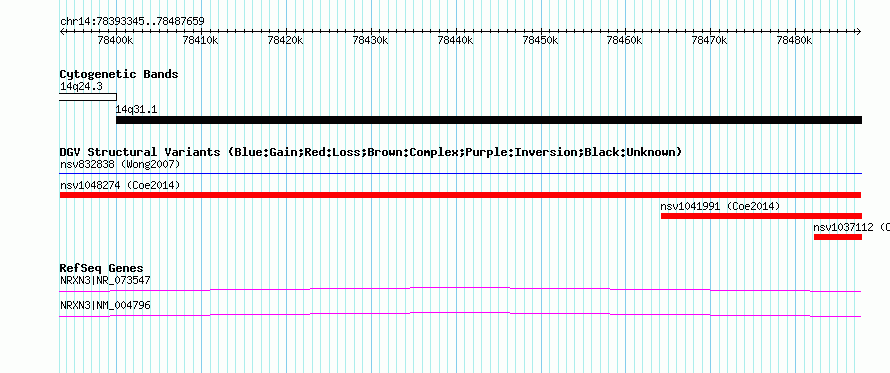Click the 78440k ruler tick label

456,40
